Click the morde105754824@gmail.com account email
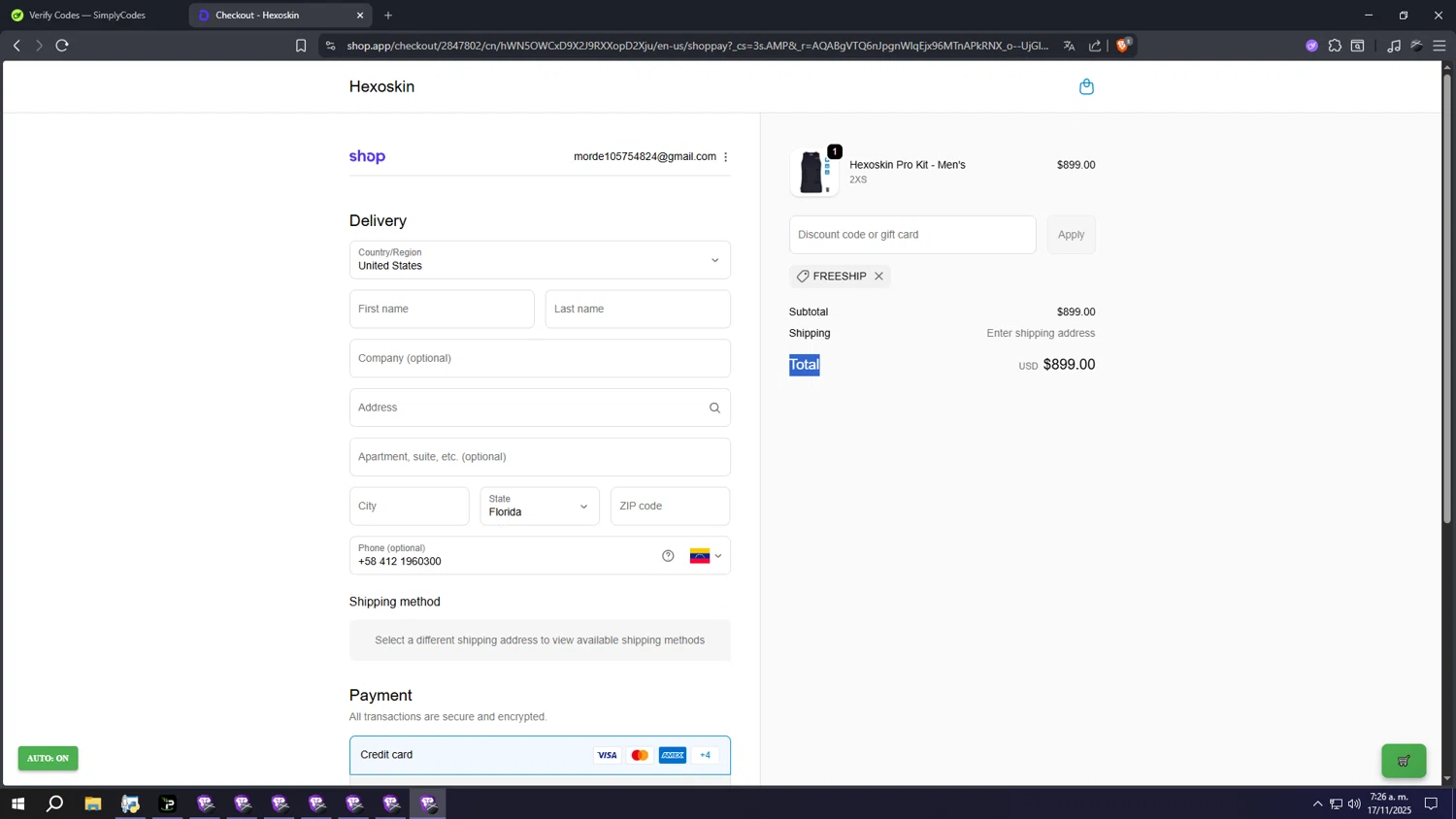Image resolution: width=1456 pixels, height=819 pixels. click(x=645, y=156)
